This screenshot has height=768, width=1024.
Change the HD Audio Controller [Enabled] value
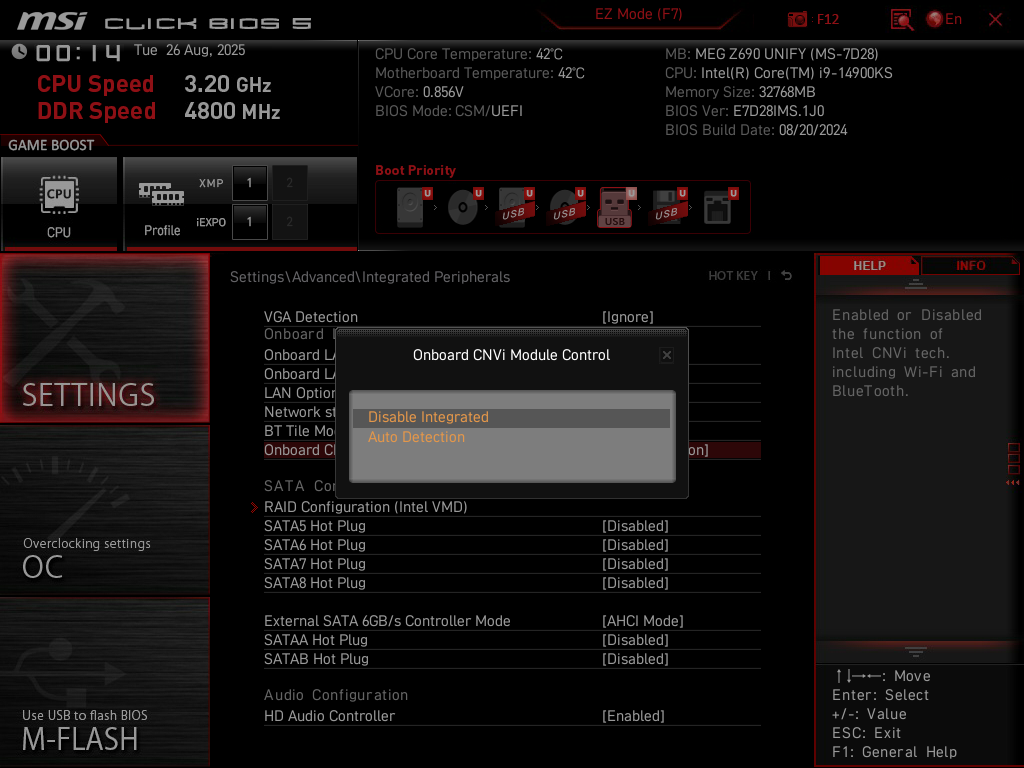click(x=633, y=716)
